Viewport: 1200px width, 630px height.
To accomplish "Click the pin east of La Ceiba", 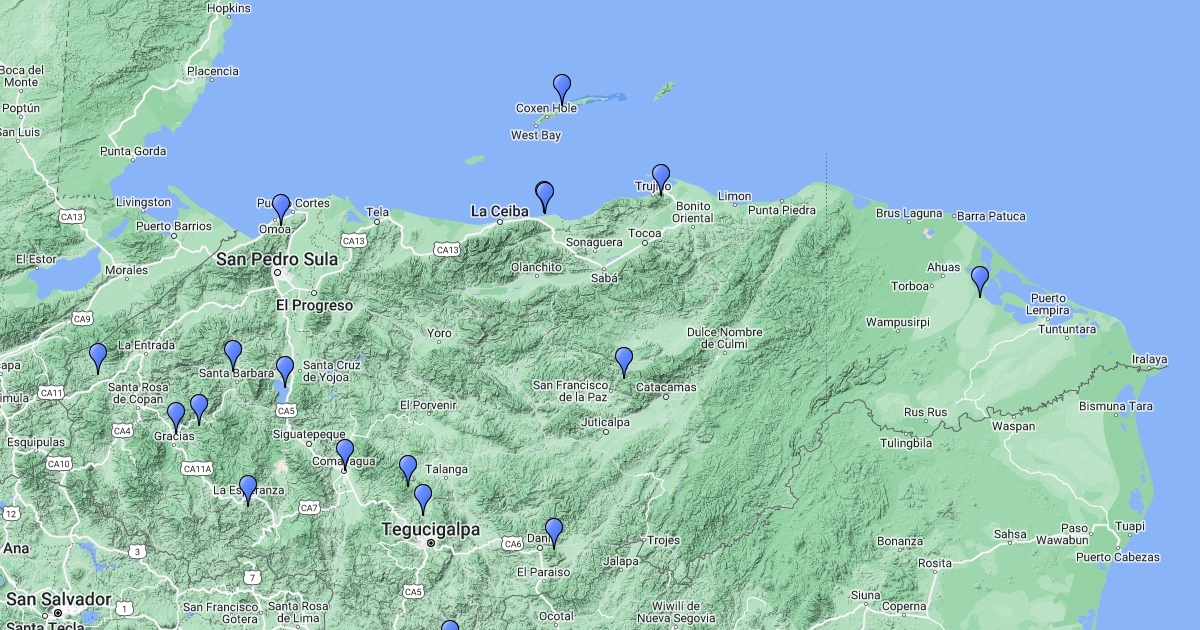I will [544, 196].
